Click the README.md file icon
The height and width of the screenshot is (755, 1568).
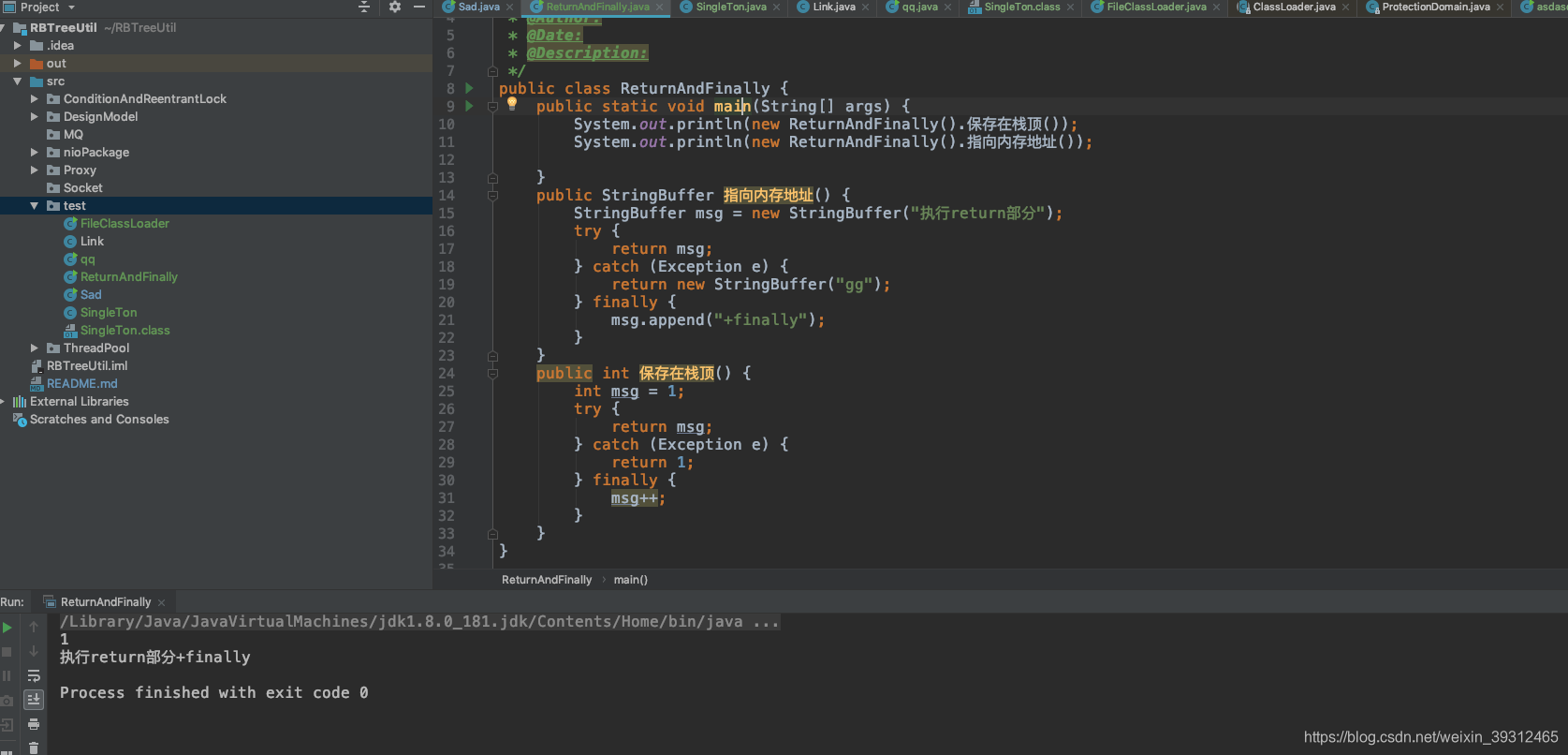(x=37, y=384)
